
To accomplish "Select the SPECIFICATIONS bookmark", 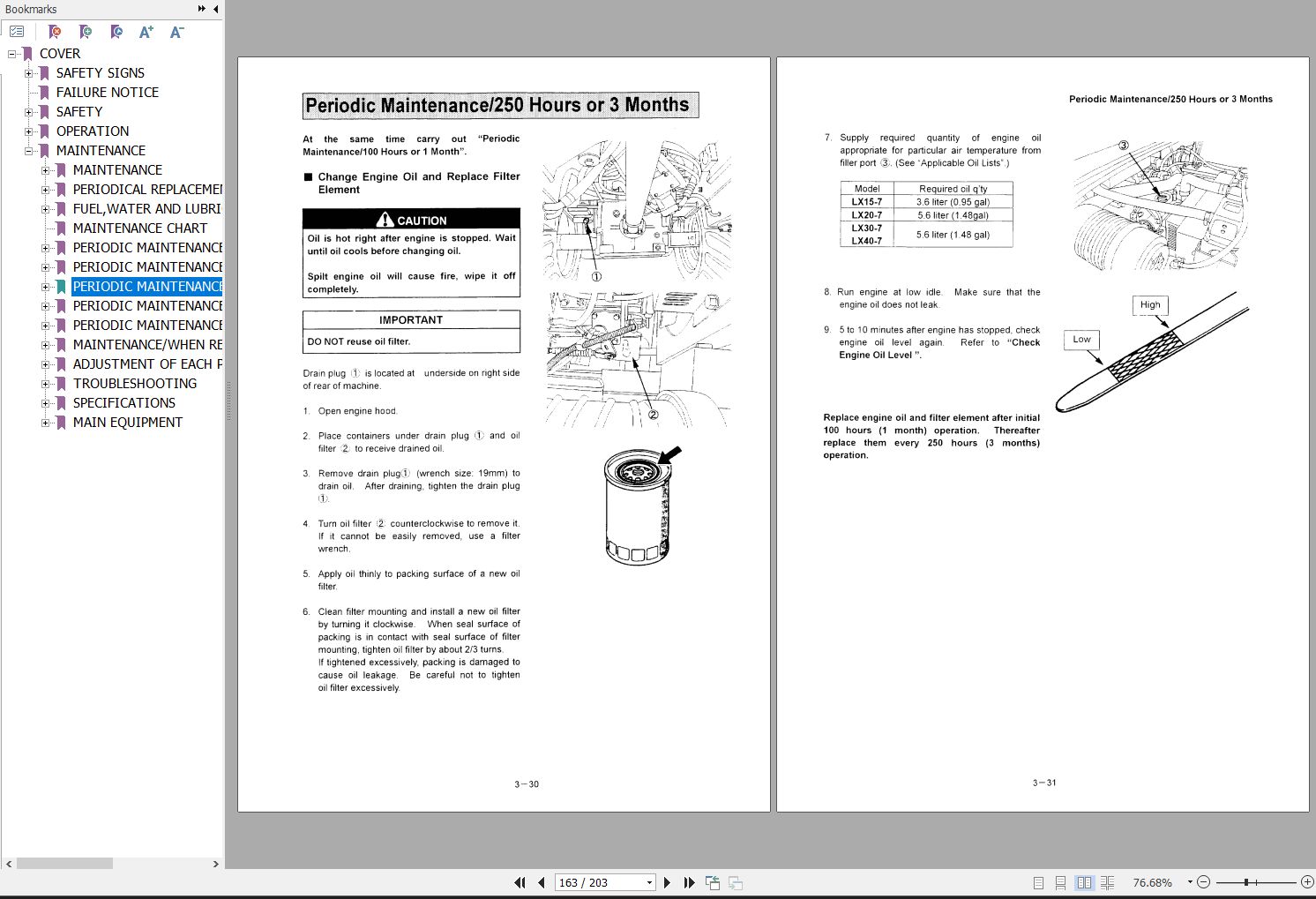I will [124, 402].
